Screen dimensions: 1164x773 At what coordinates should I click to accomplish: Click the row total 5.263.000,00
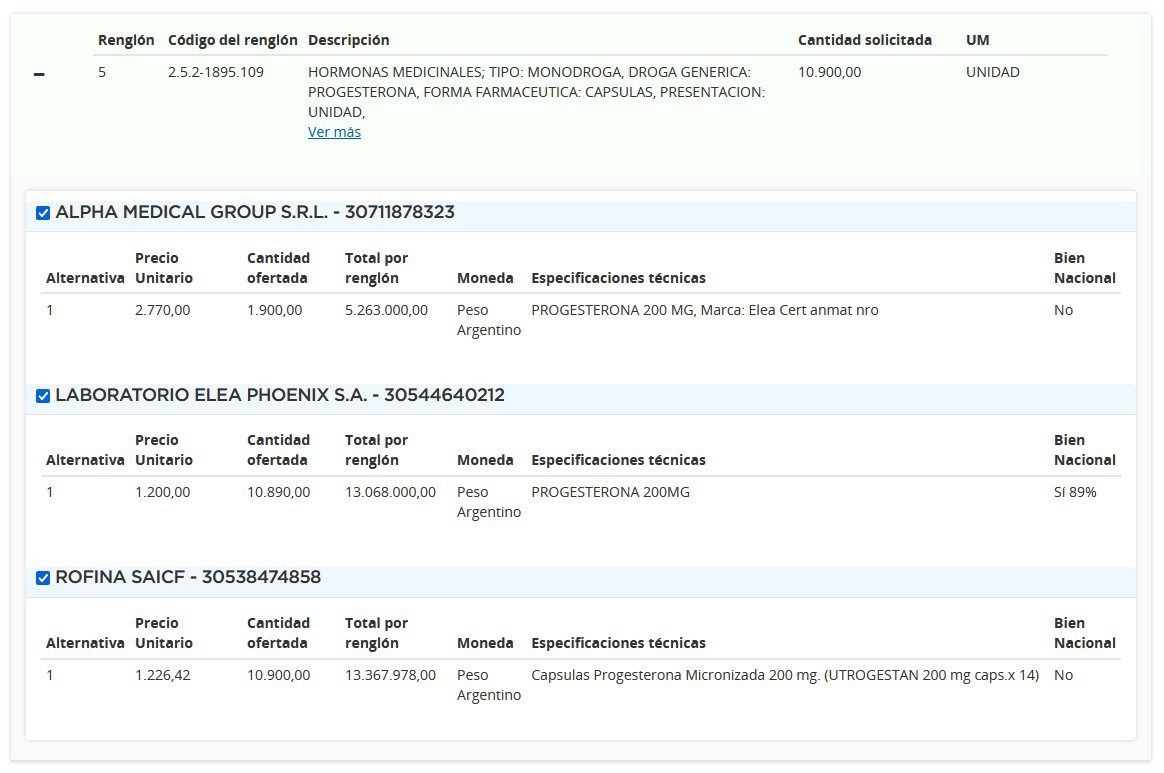point(386,310)
